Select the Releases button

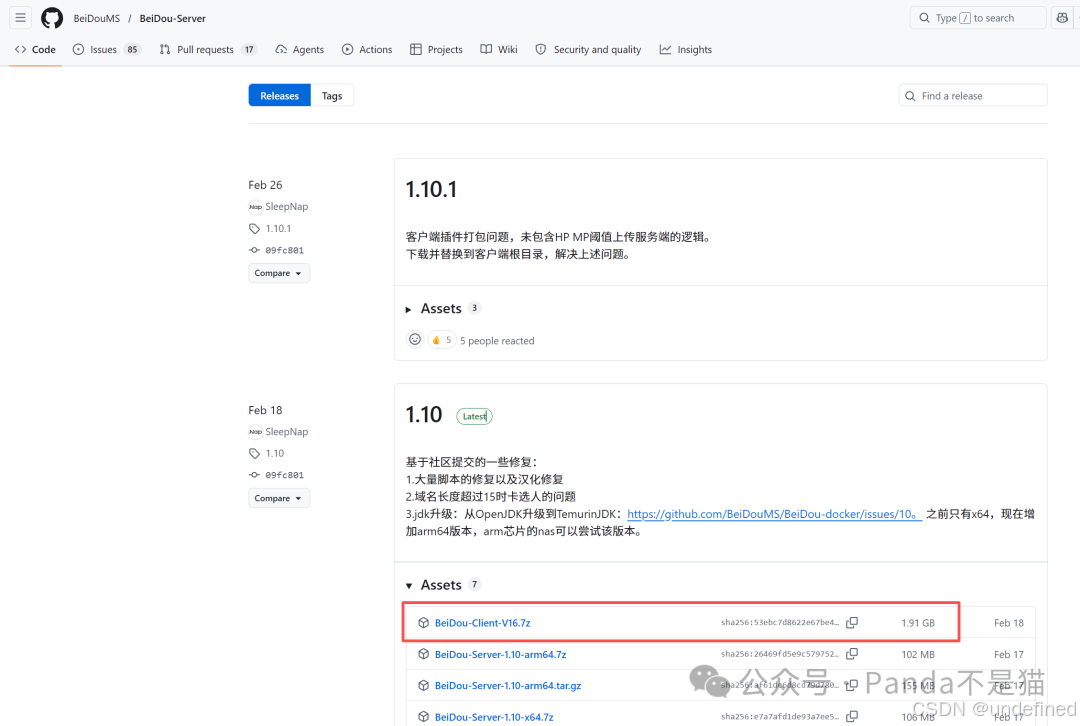280,96
